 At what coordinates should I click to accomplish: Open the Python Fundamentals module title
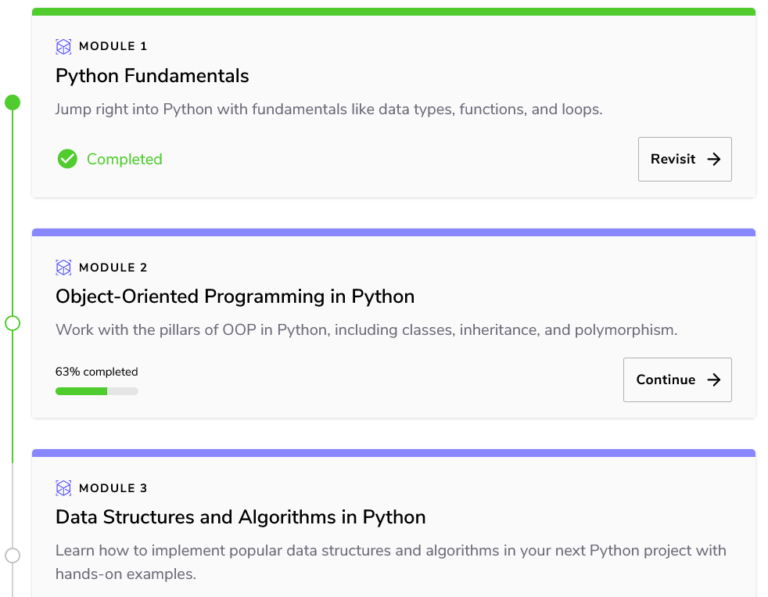point(152,76)
